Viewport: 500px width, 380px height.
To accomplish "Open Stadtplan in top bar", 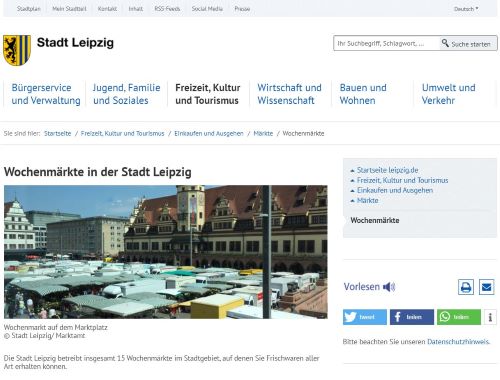I will pos(29,9).
